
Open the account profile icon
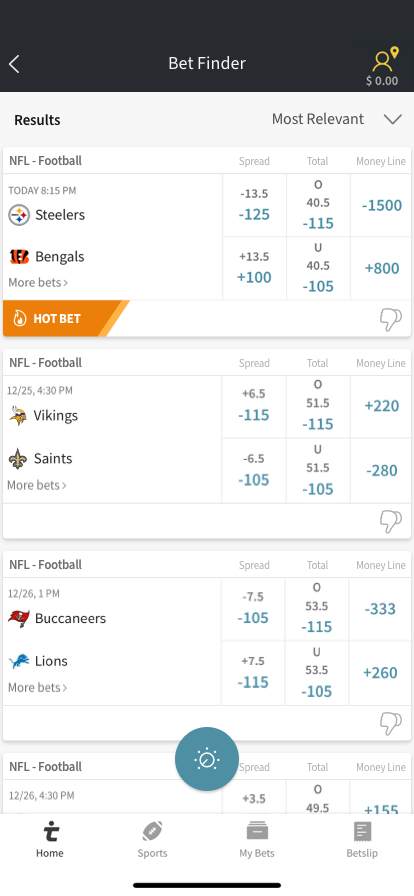coord(384,61)
